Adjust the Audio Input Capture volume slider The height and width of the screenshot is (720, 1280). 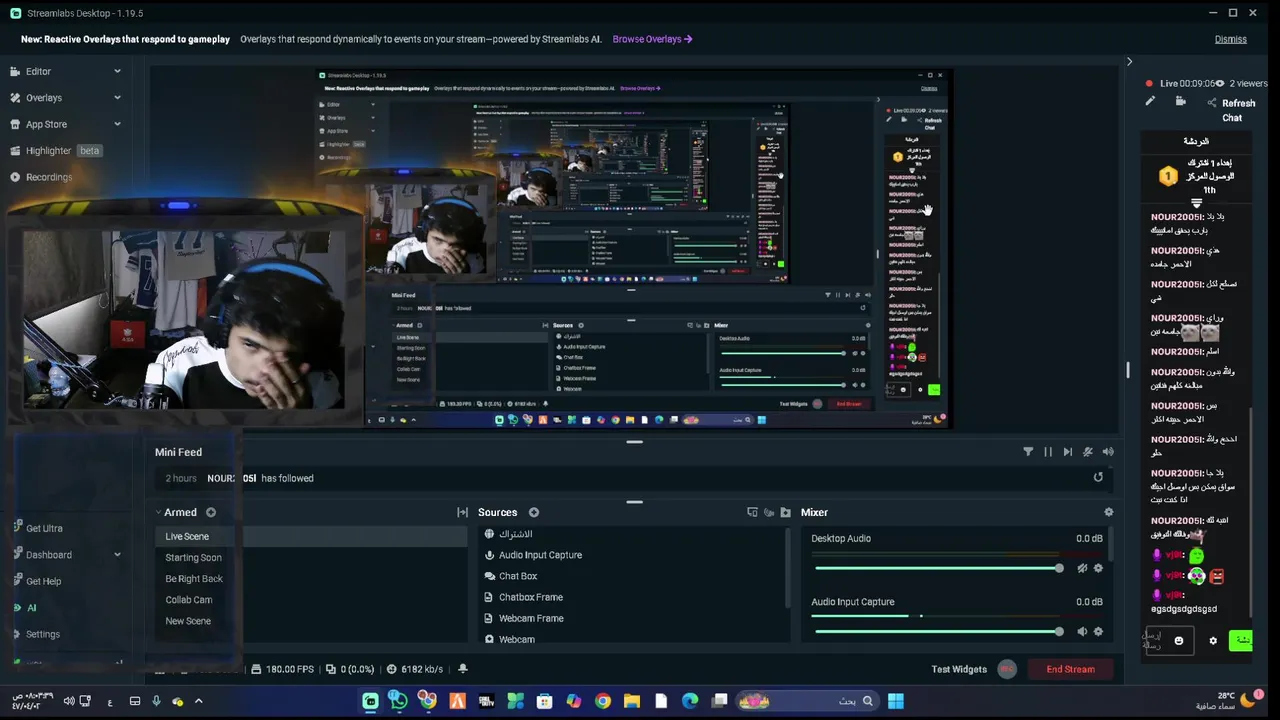[x=938, y=632]
